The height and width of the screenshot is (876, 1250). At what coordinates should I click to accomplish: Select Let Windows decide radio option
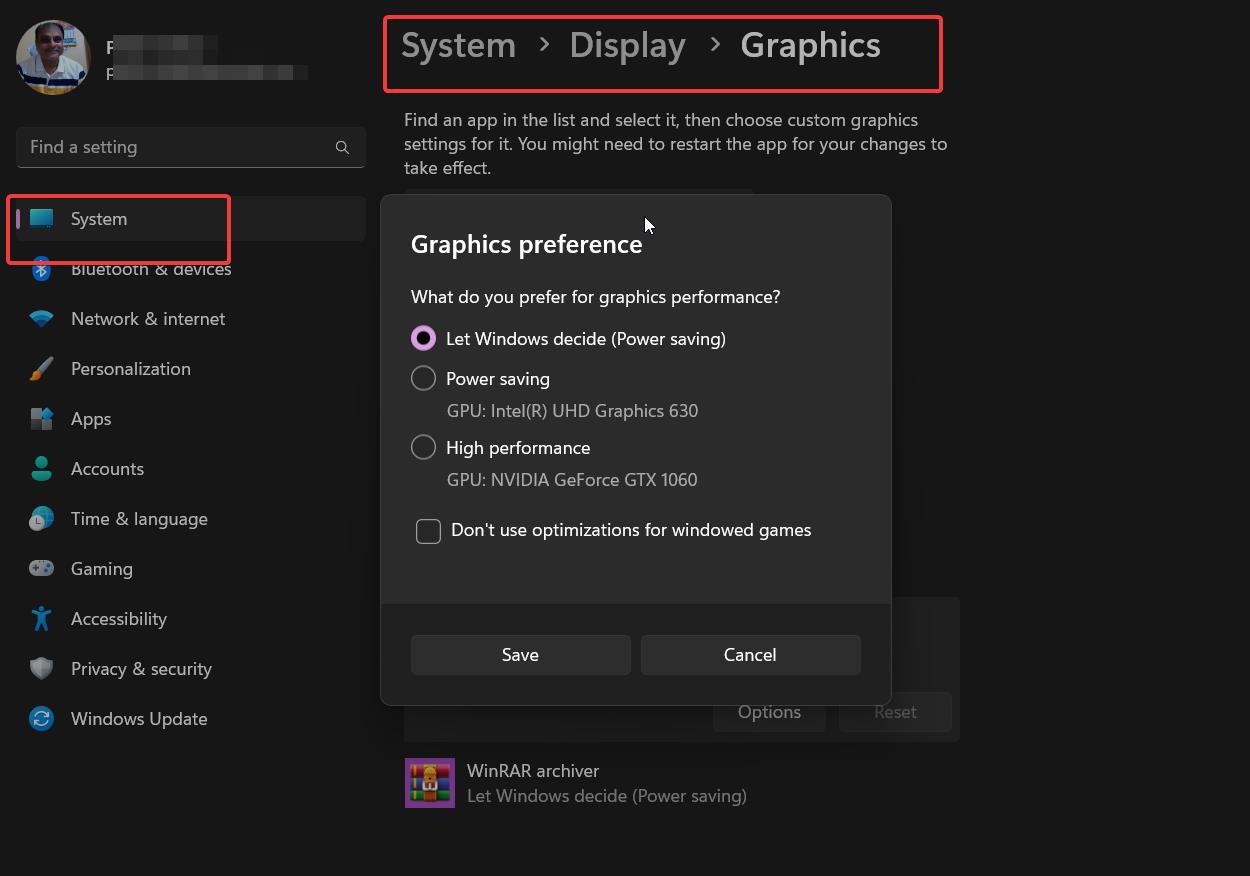424,339
